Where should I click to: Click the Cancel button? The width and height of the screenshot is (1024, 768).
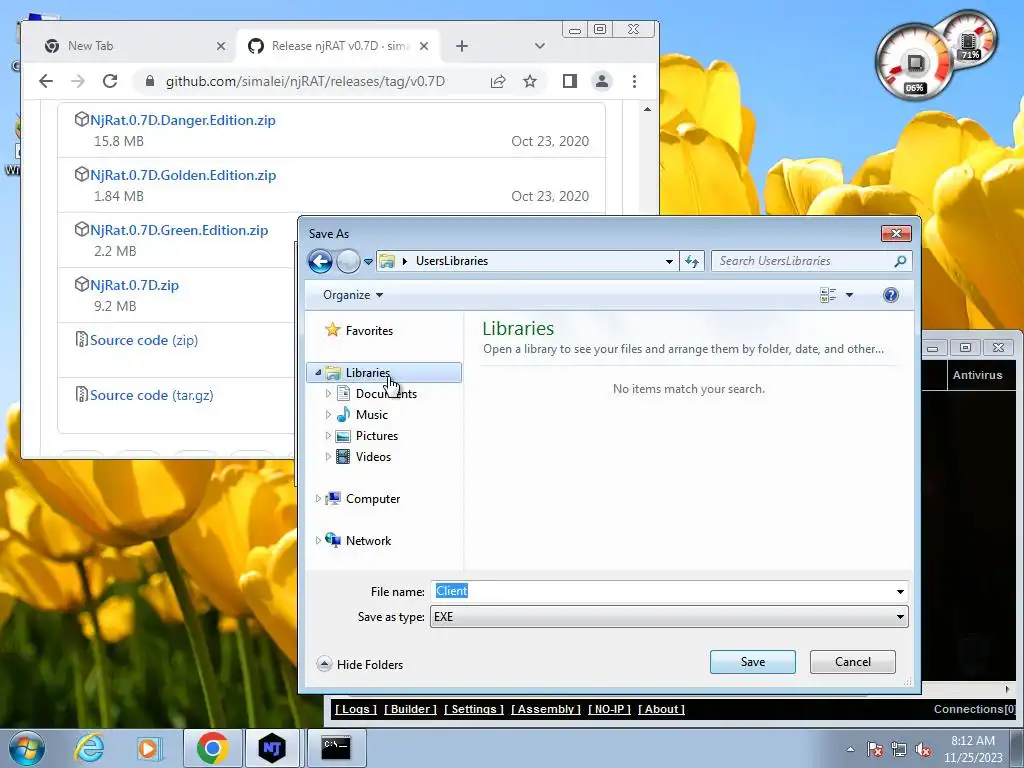(852, 662)
